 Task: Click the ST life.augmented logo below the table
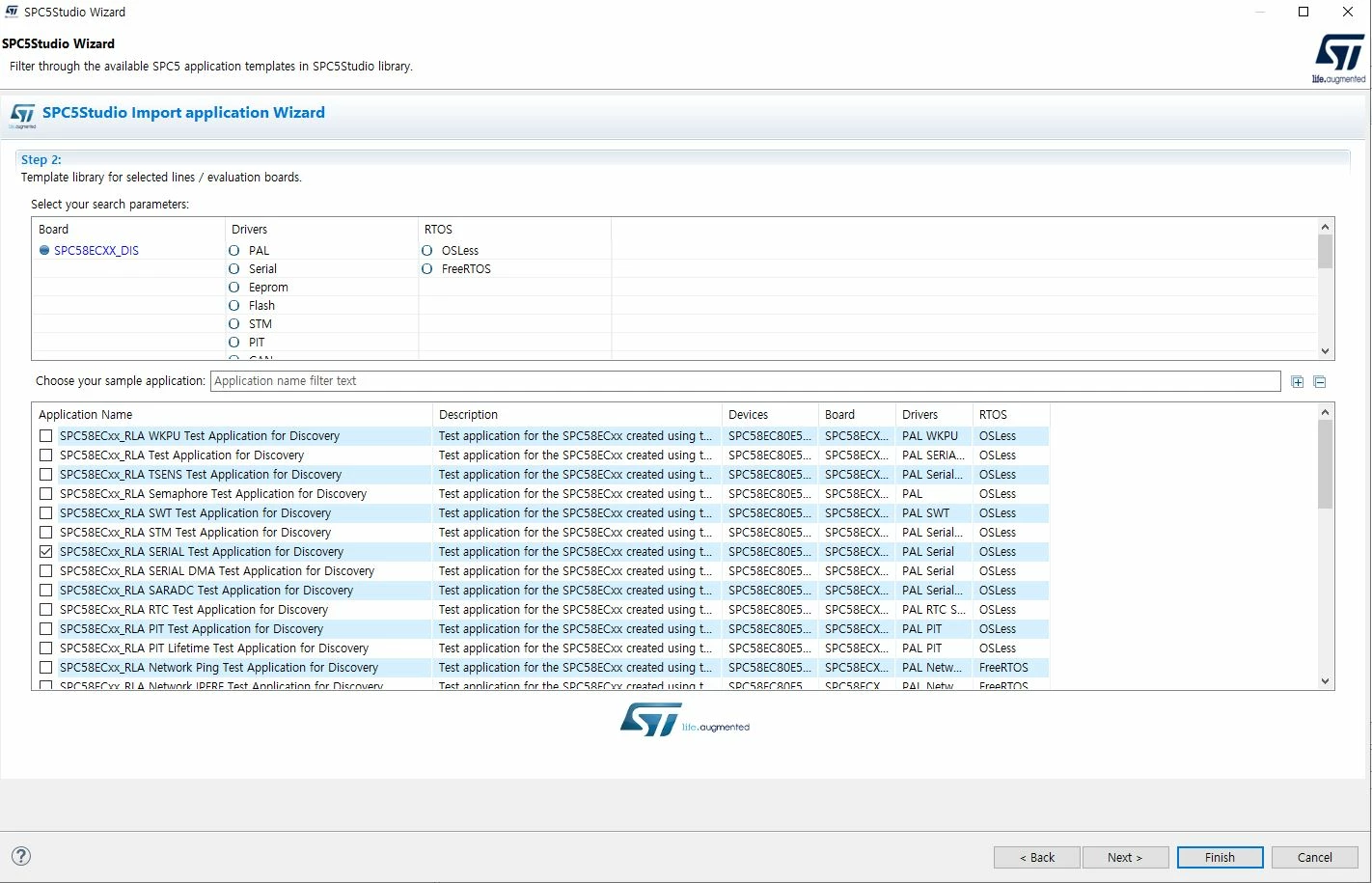(x=685, y=720)
